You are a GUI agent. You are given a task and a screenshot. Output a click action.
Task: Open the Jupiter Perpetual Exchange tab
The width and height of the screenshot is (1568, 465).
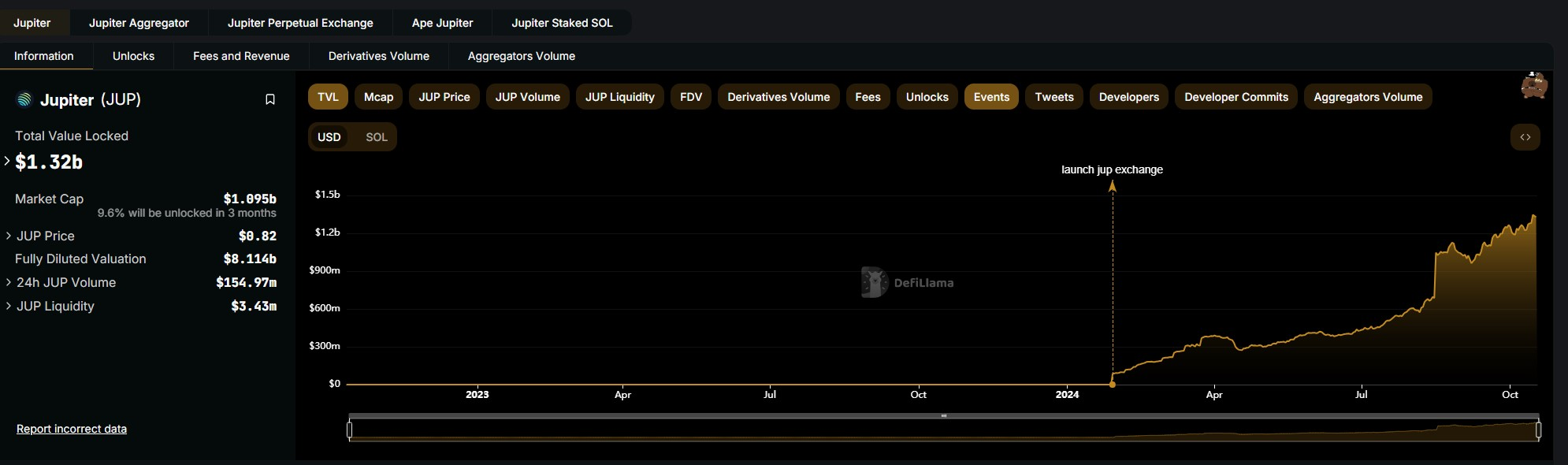(x=300, y=23)
